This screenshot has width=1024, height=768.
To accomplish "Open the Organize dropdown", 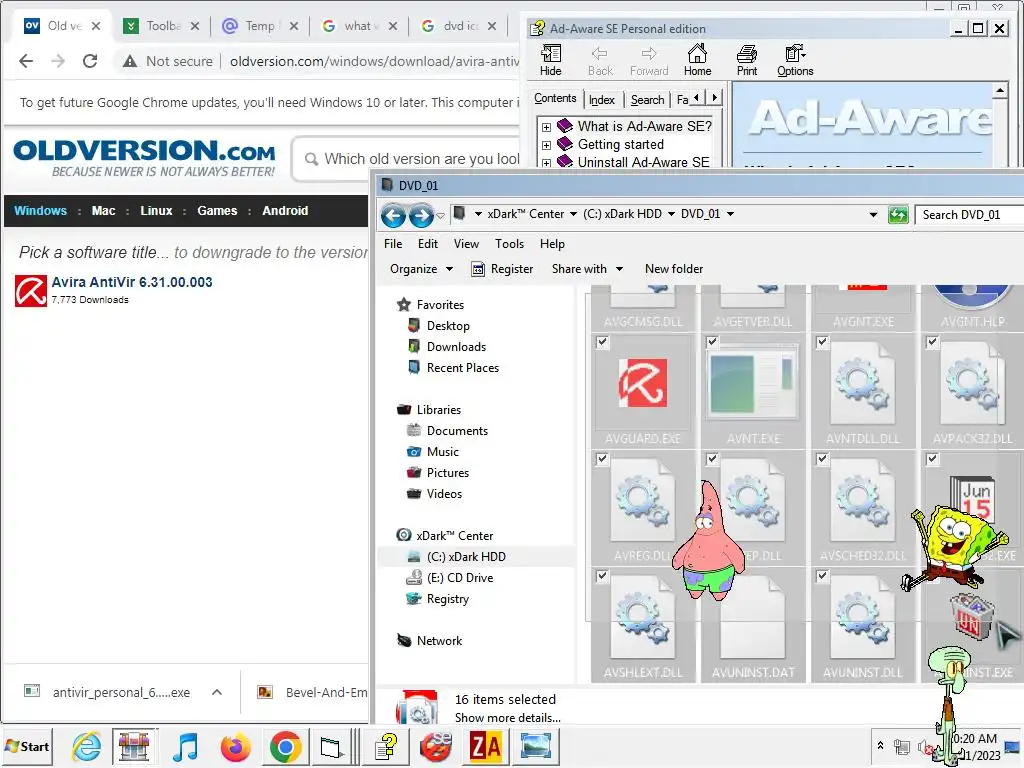I will coord(421,269).
